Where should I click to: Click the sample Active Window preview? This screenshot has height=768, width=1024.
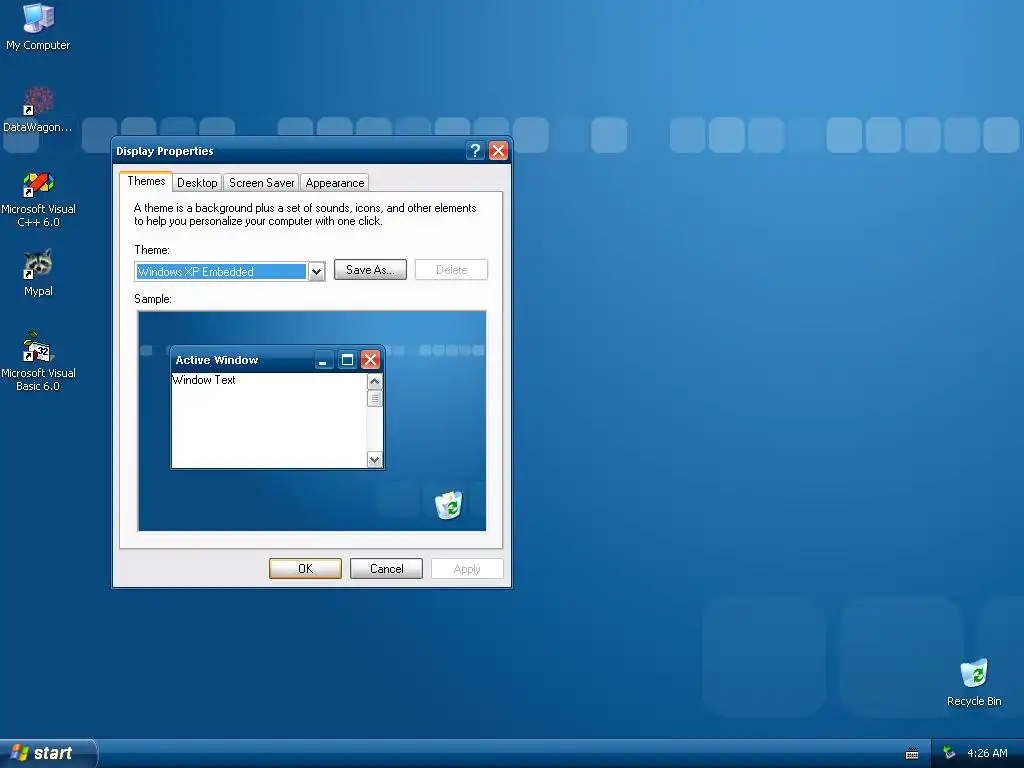[x=278, y=408]
